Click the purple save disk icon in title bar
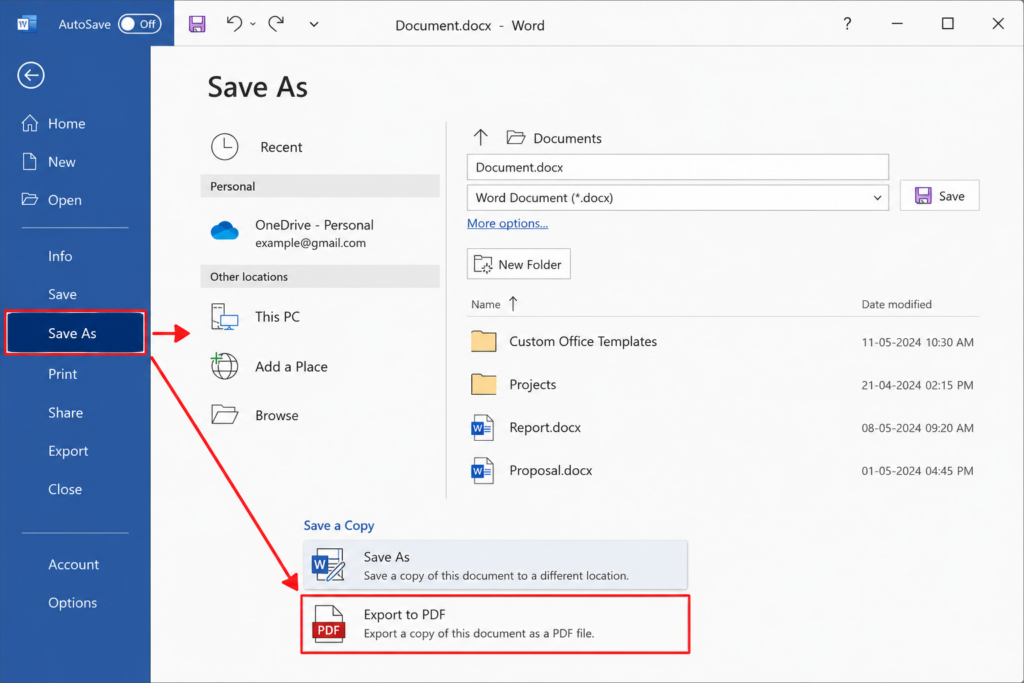Screen dimensions: 1024x683 197,24
